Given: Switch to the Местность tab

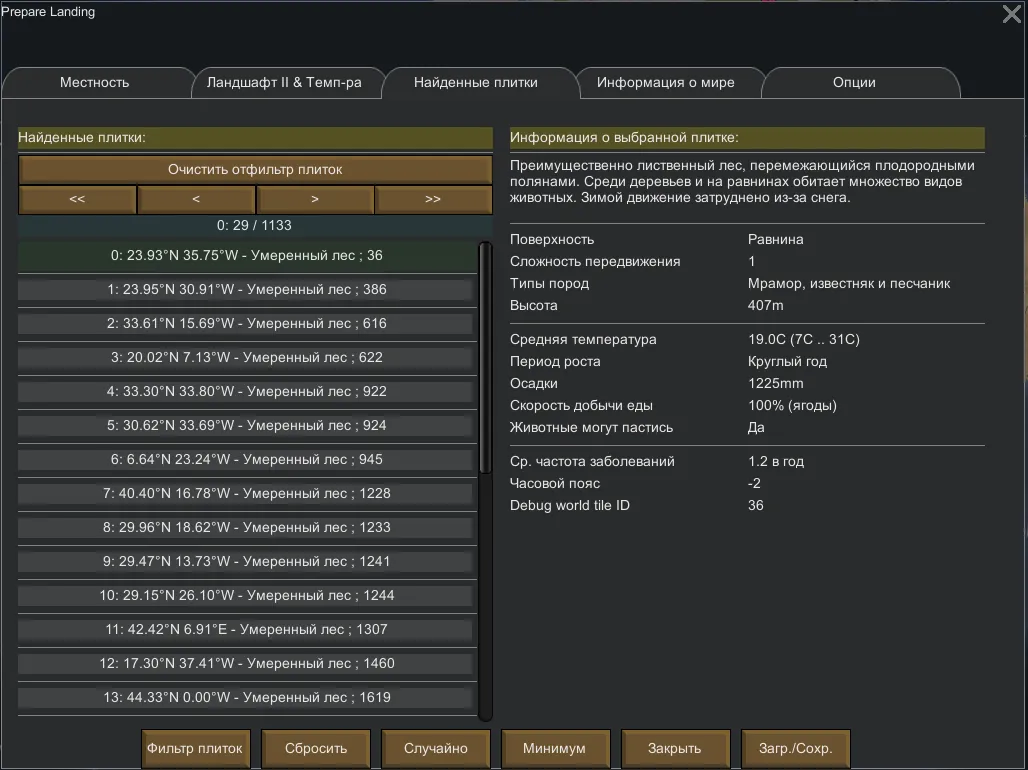Looking at the screenshot, I should pos(95,83).
